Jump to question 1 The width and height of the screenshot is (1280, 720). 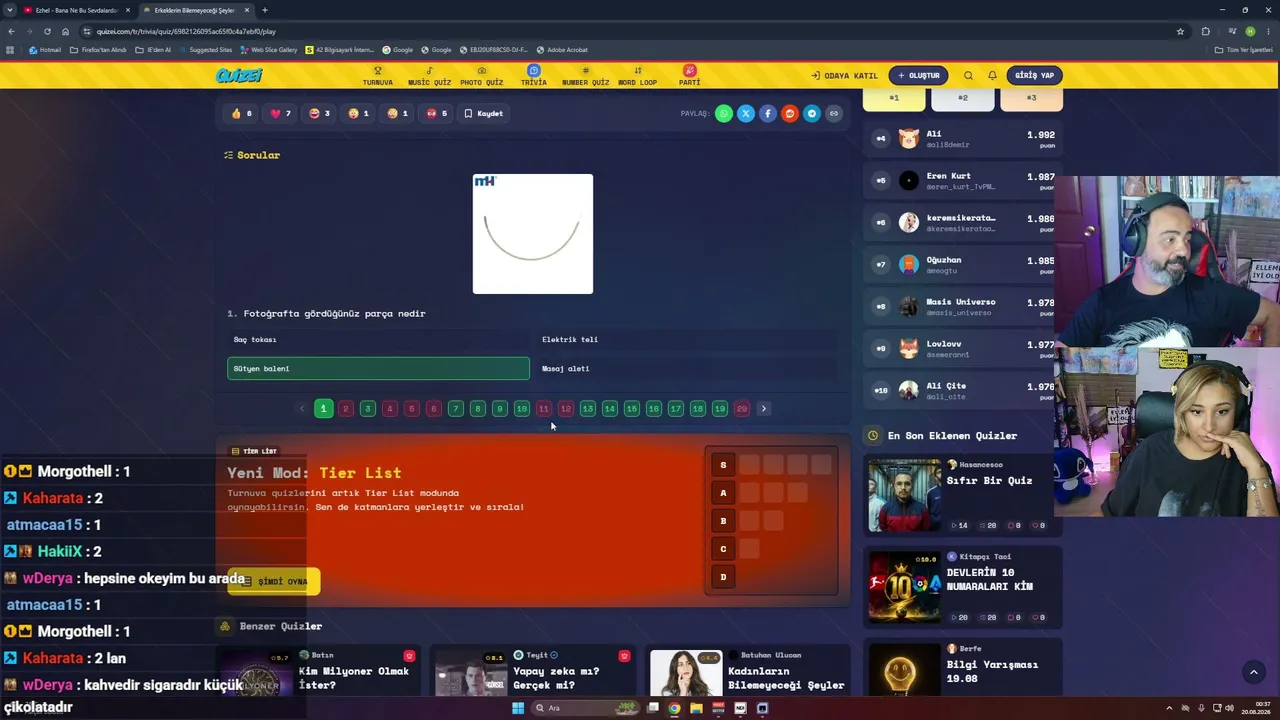(323, 409)
